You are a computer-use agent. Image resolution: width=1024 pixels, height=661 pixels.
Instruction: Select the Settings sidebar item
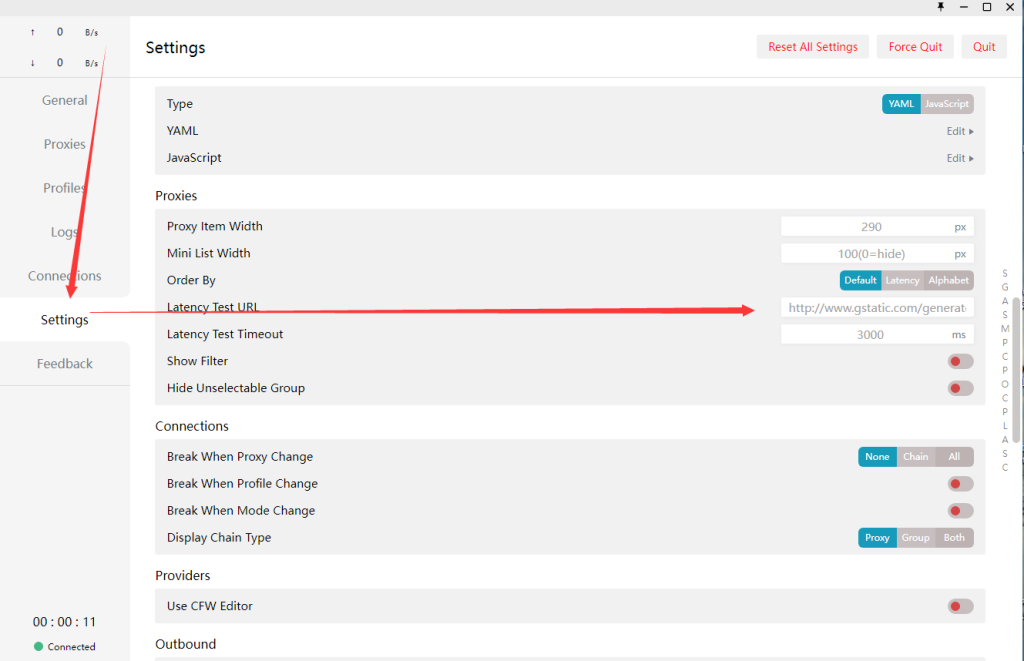pos(65,319)
